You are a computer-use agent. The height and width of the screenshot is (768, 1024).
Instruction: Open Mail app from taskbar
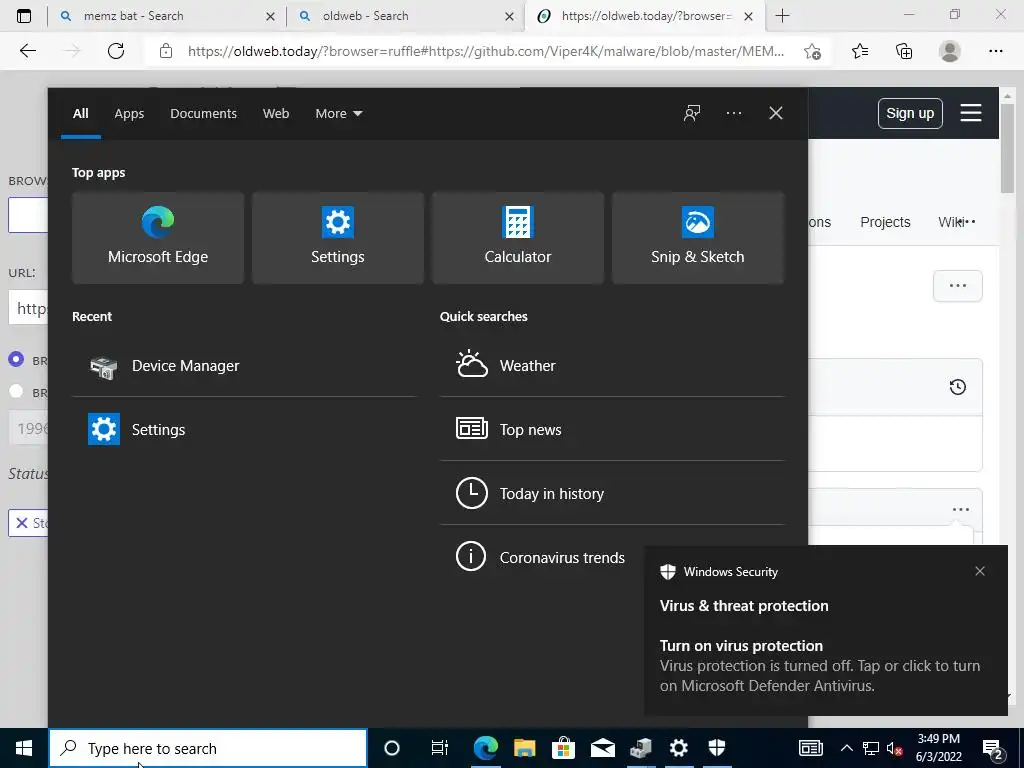(x=602, y=748)
